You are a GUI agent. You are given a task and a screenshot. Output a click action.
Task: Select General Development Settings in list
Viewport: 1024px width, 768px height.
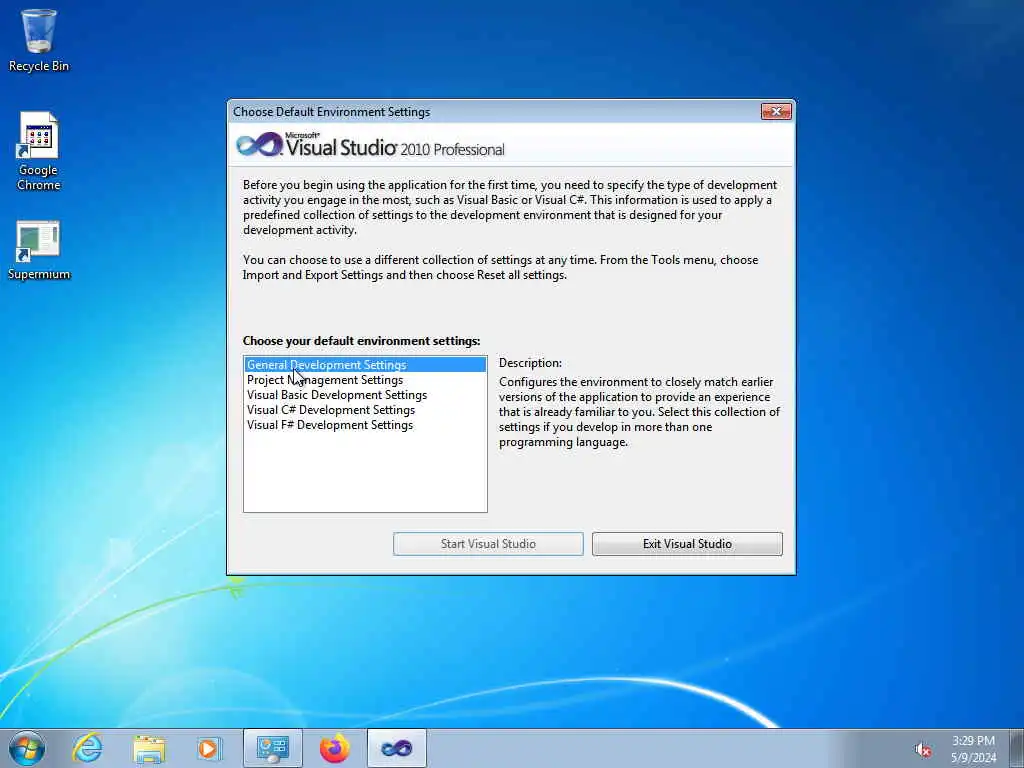(x=365, y=365)
